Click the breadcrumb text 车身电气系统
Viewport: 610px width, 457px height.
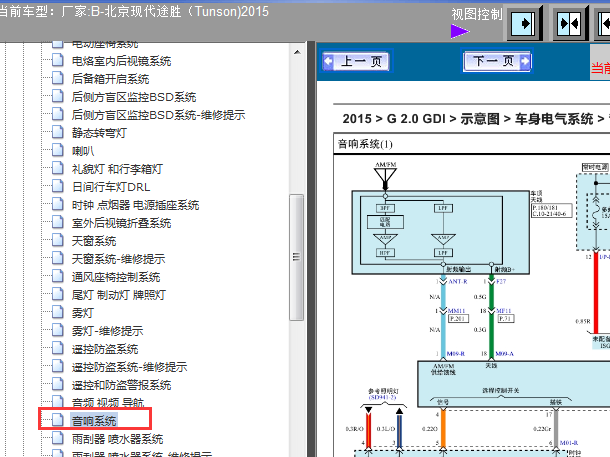(x=554, y=119)
